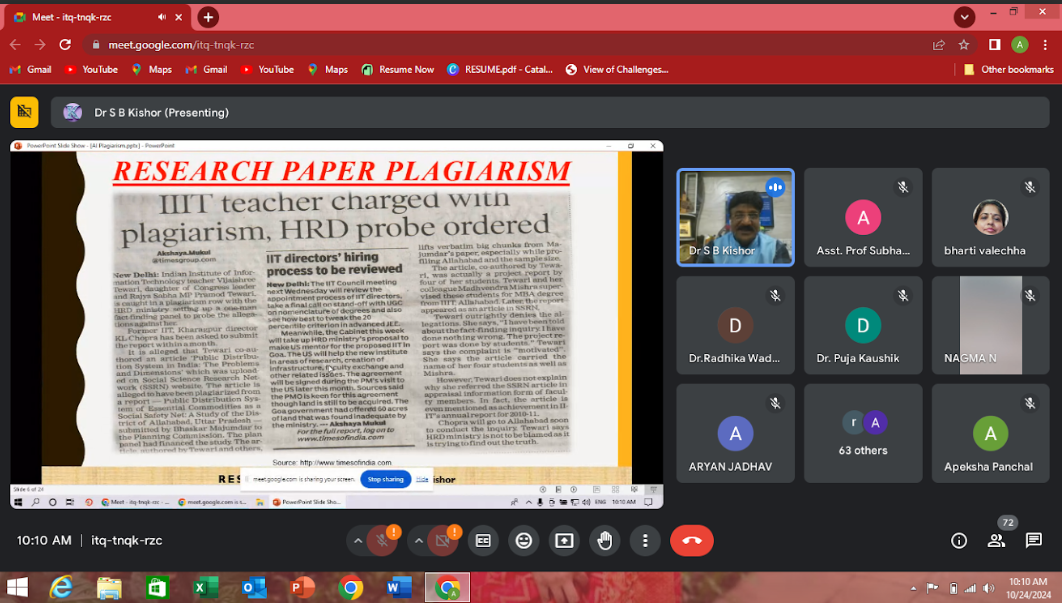The height and width of the screenshot is (603, 1062).
Task: Select Asst. Prof Subha participant tile
Action: point(863,217)
